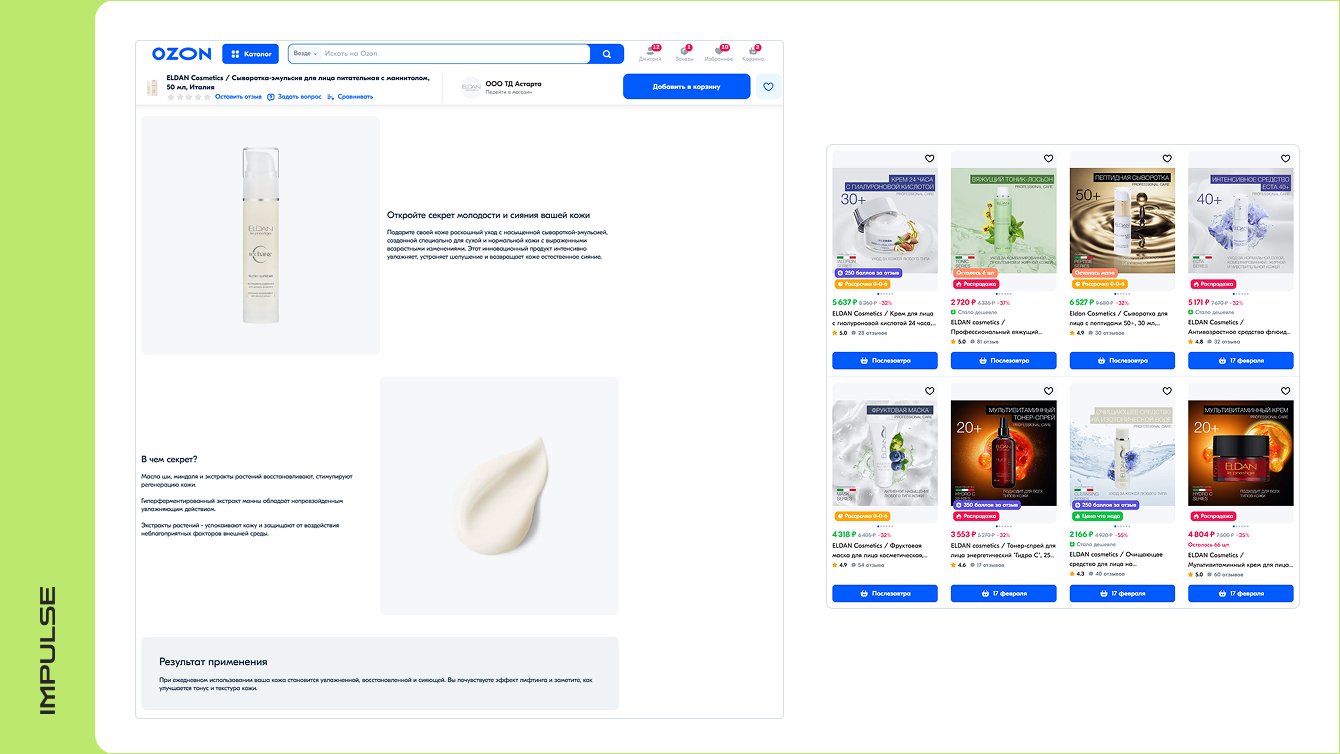Open the cream swatch texture image
The width and height of the screenshot is (1340, 754).
coord(499,496)
